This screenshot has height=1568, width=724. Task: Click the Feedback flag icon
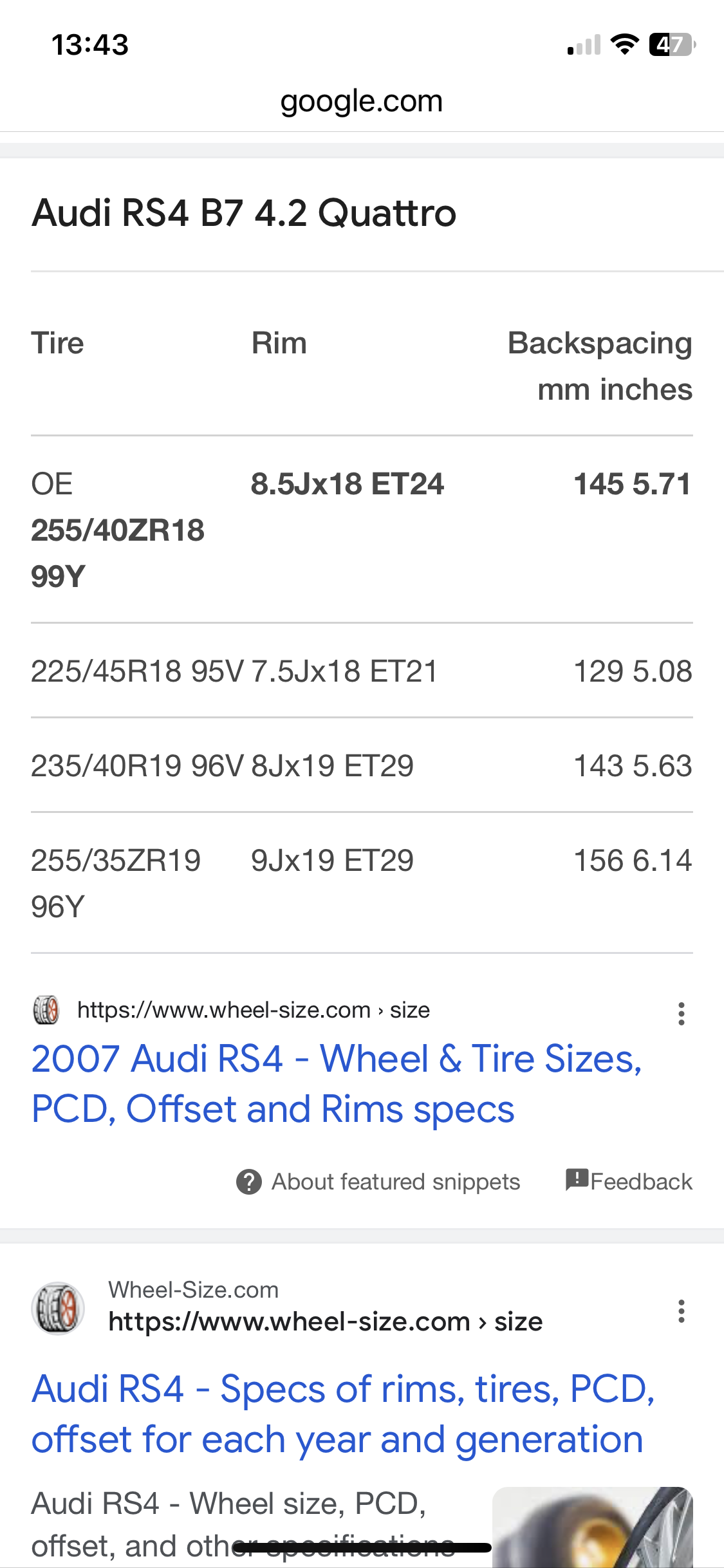click(x=577, y=1179)
